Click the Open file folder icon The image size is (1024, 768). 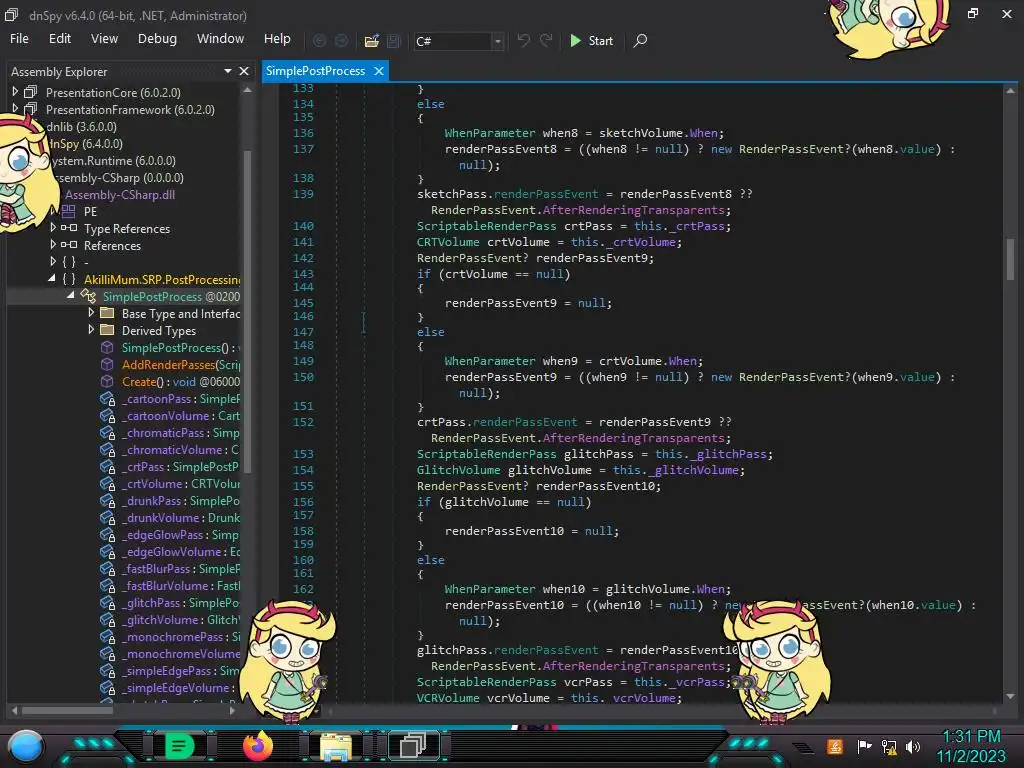(x=372, y=41)
